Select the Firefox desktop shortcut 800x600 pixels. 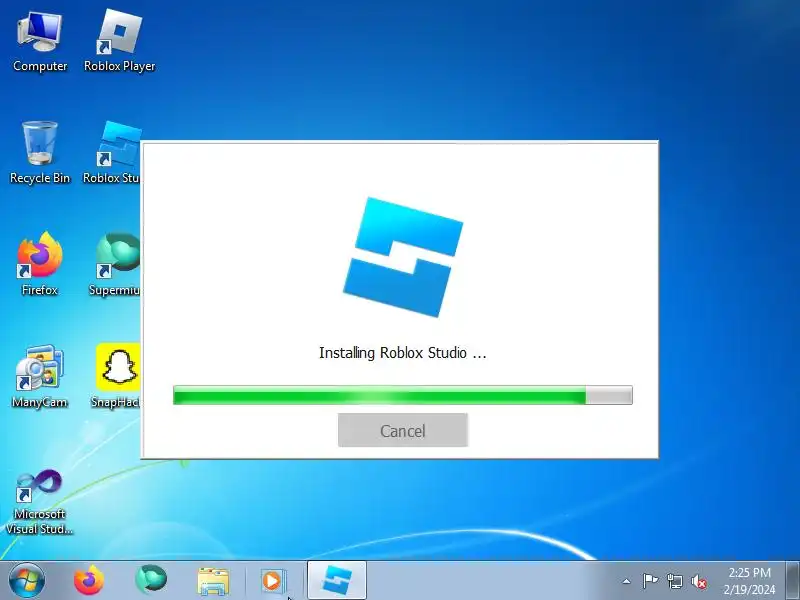pyautogui.click(x=40, y=264)
